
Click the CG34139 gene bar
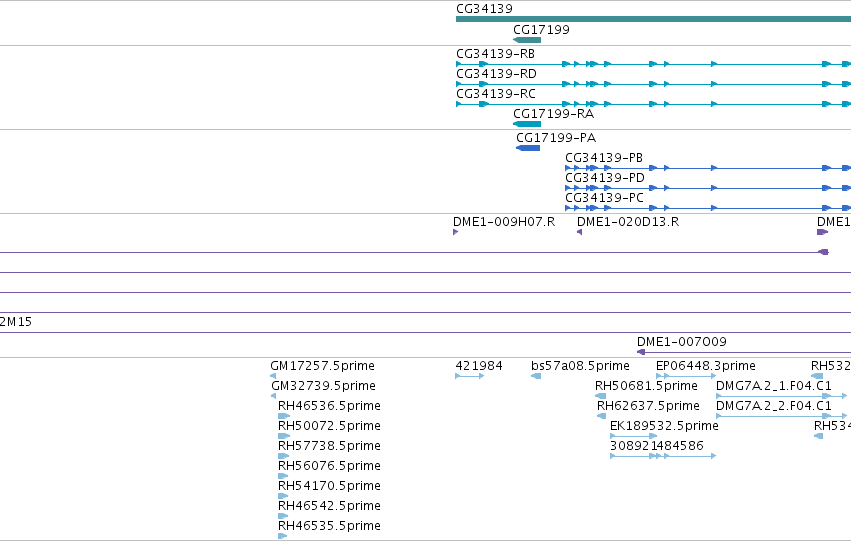click(x=653, y=19)
